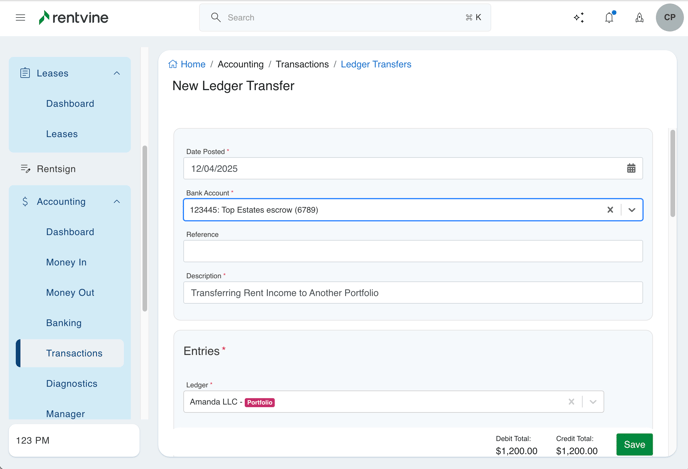Go to the Rentsign sidebar item
Viewport: 688px width, 469px height.
click(x=56, y=169)
